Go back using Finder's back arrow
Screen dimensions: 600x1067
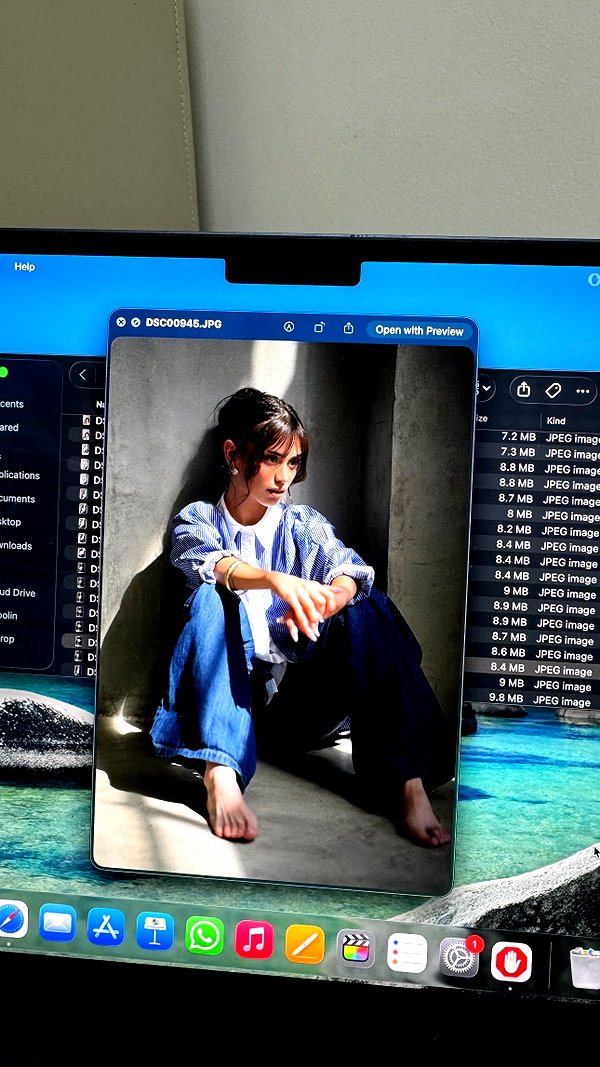[x=82, y=374]
